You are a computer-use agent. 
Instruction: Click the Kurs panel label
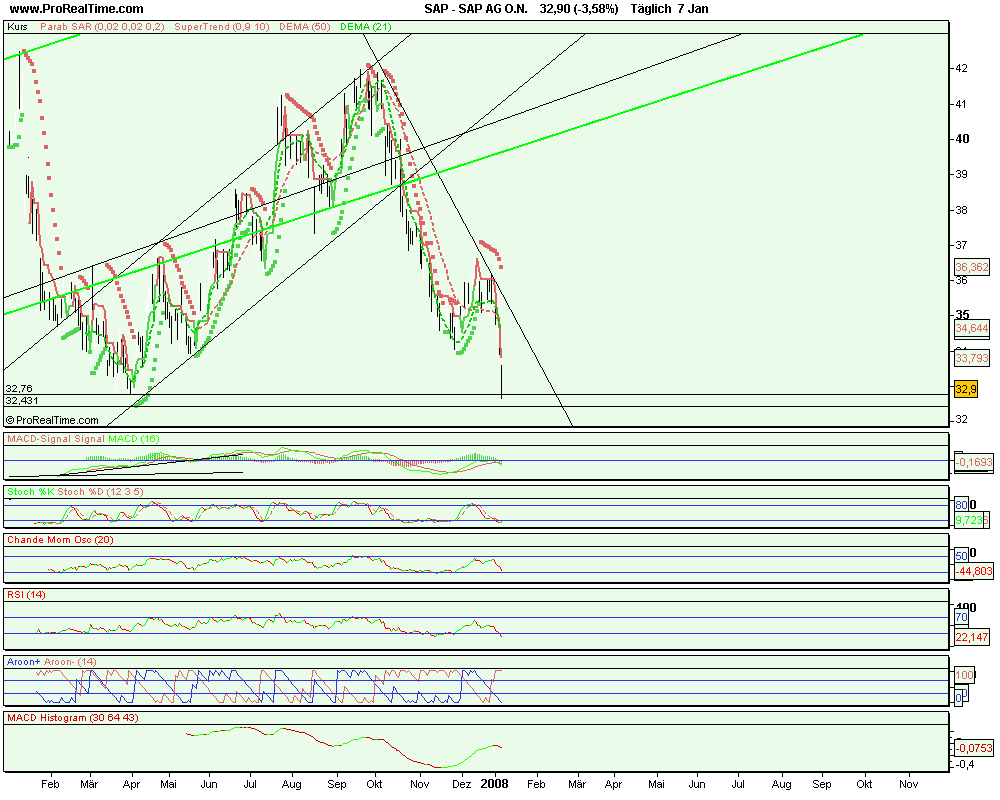(x=17, y=27)
